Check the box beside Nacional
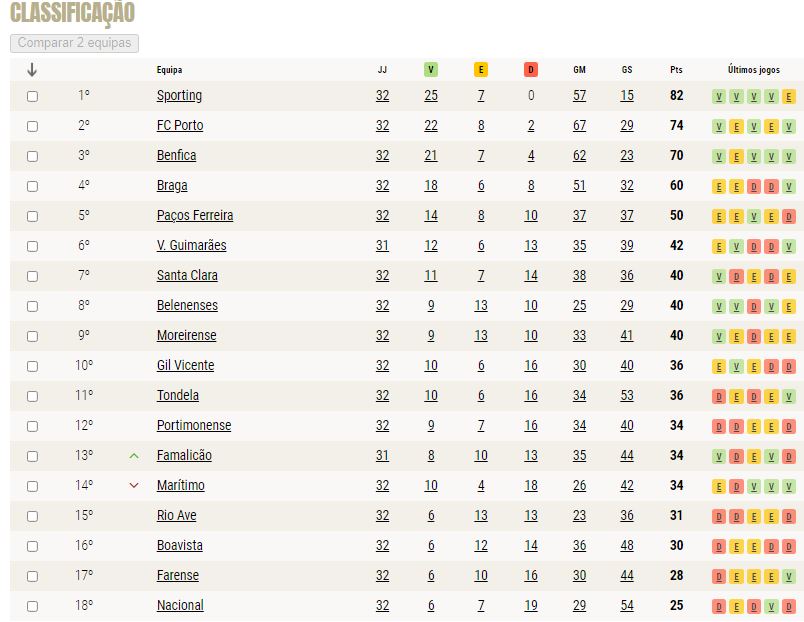 click(x=32, y=606)
